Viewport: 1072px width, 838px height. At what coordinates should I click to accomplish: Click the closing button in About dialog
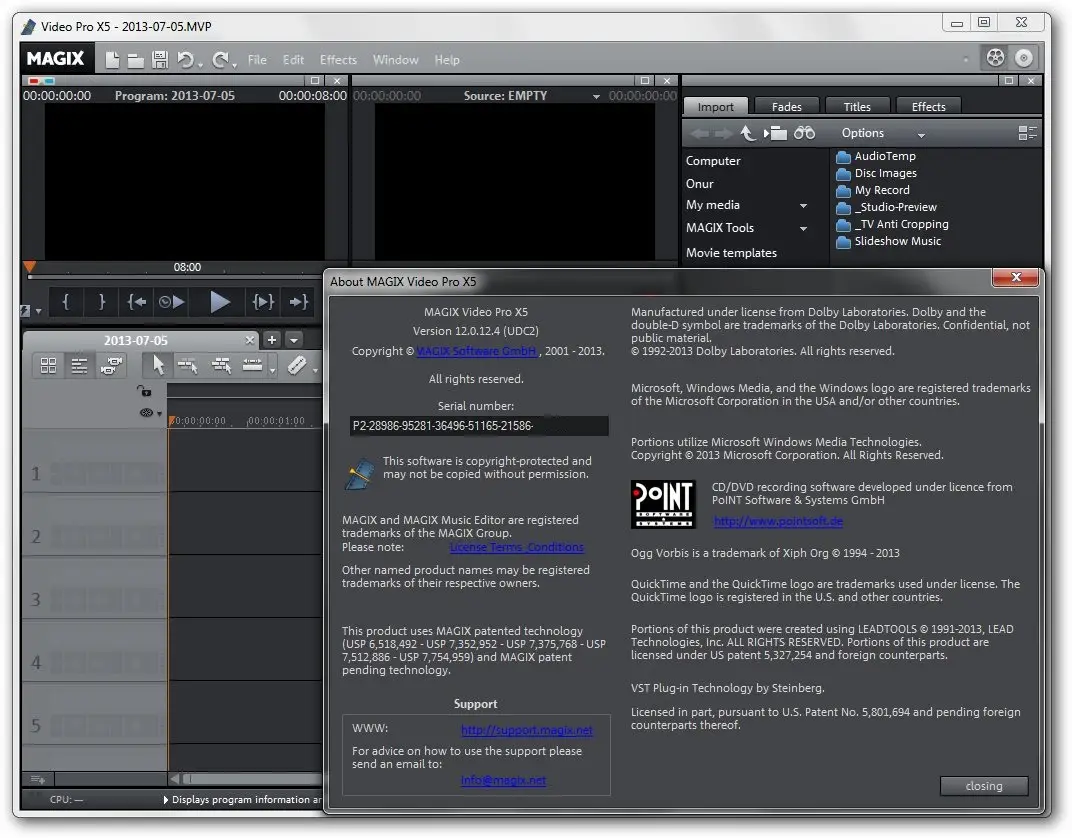tap(984, 786)
